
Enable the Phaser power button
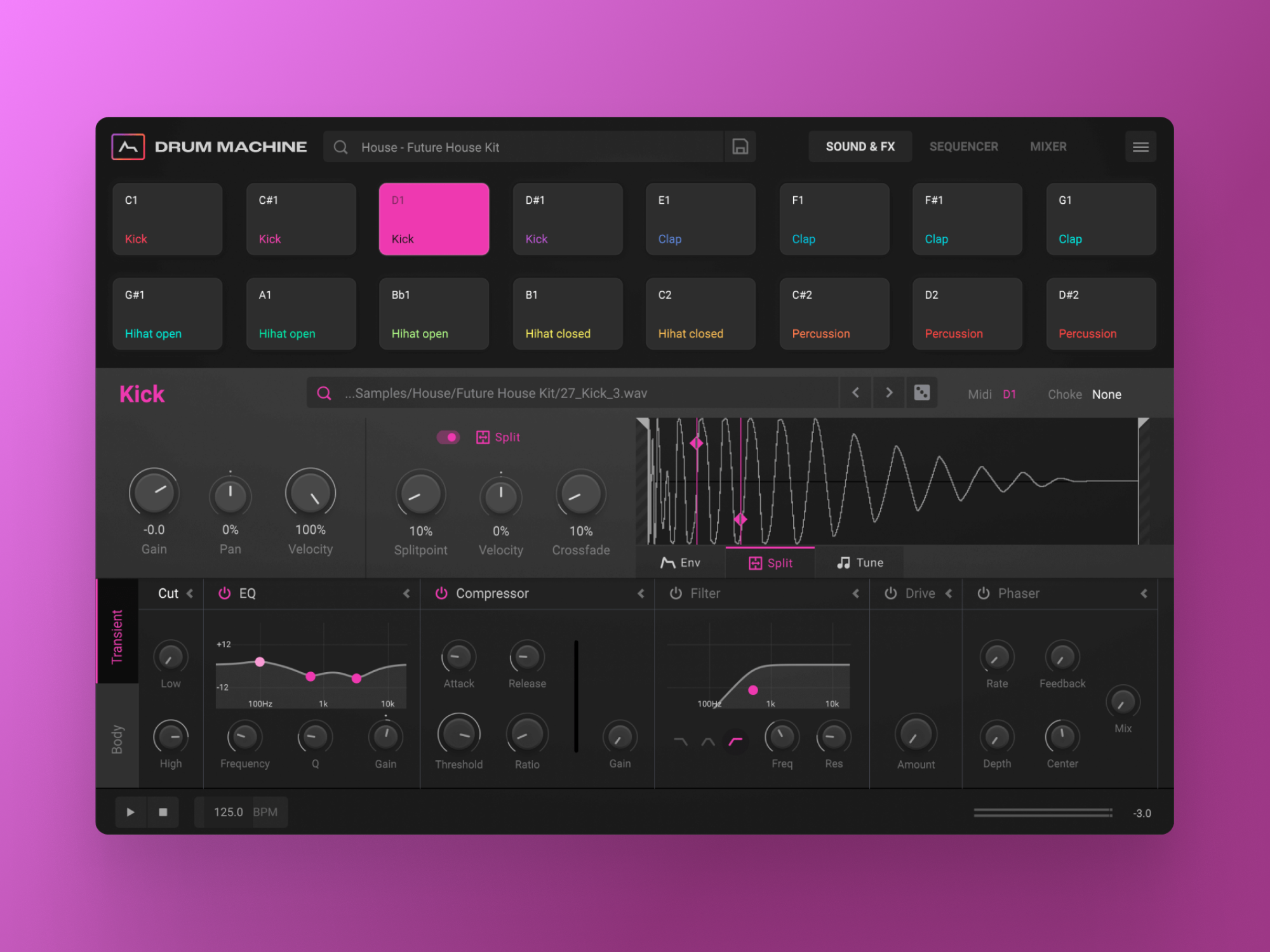click(984, 593)
